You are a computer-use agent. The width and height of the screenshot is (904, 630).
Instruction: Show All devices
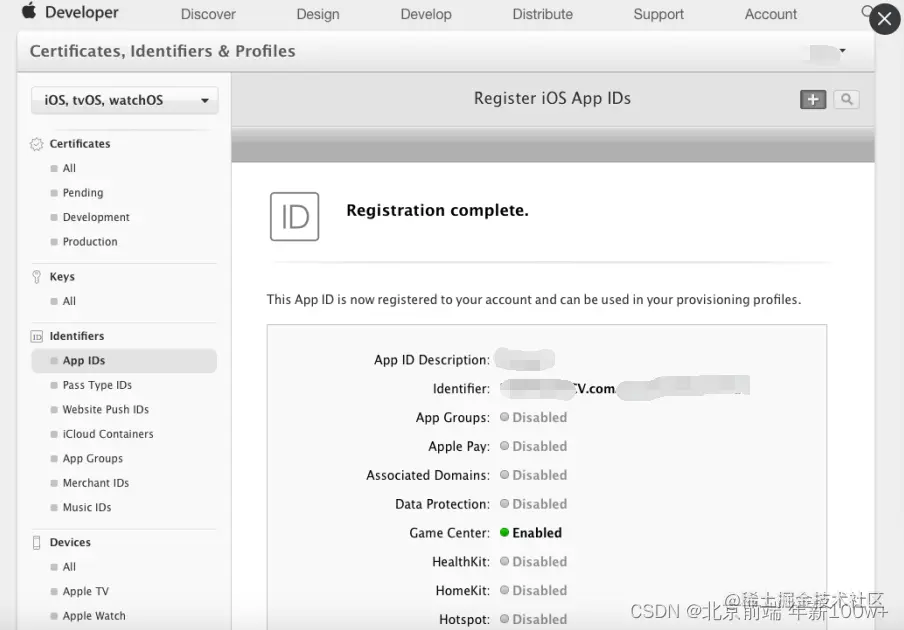(69, 567)
